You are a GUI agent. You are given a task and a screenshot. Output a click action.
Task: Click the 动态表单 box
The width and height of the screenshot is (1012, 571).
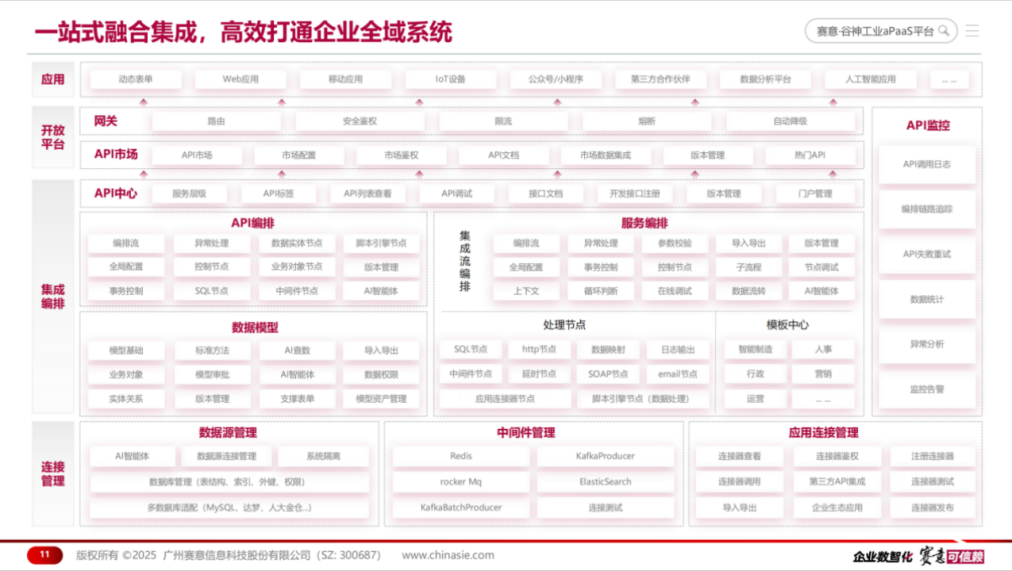pyautogui.click(x=136, y=79)
